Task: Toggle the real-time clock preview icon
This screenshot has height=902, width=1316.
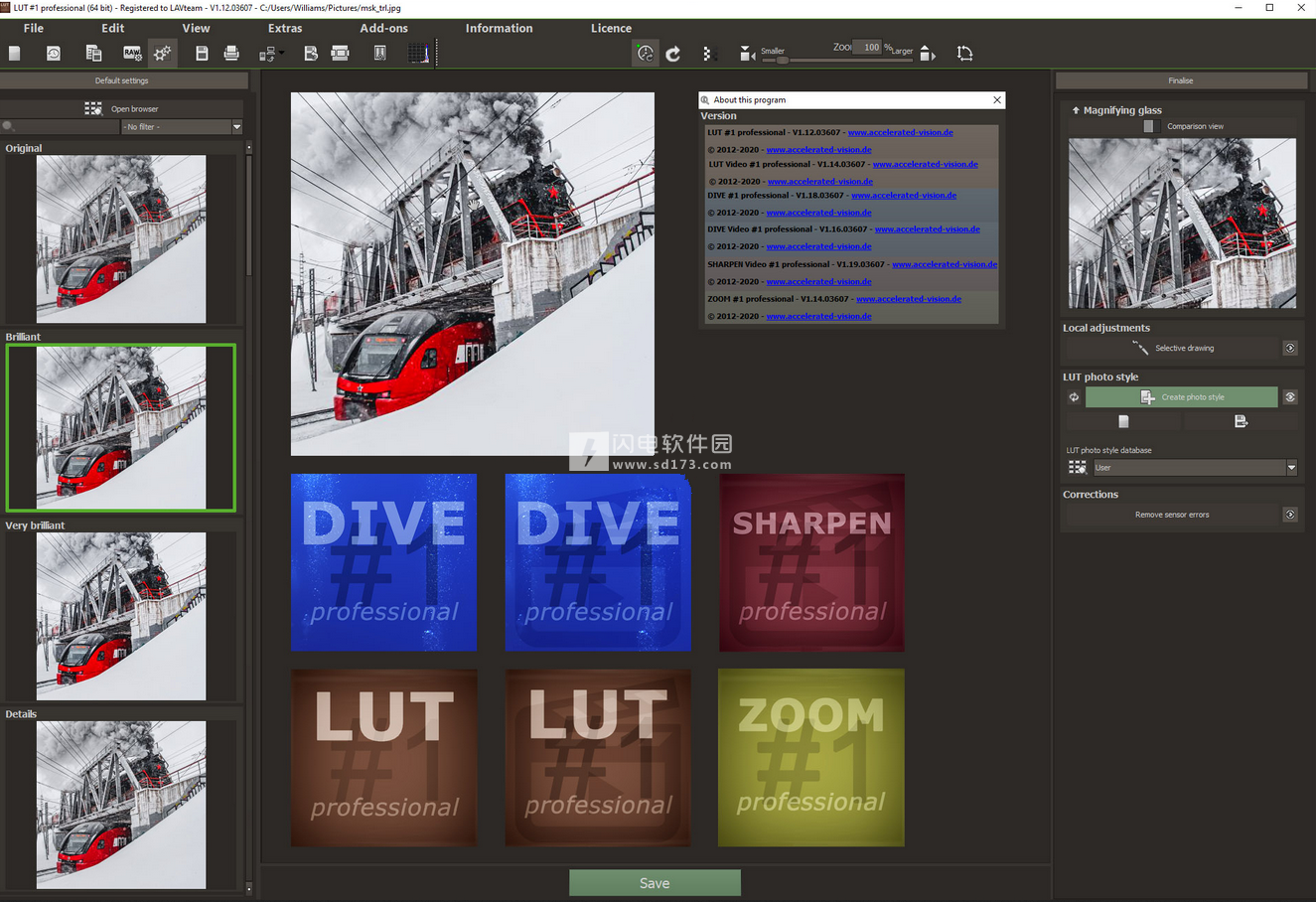Action: [646, 54]
